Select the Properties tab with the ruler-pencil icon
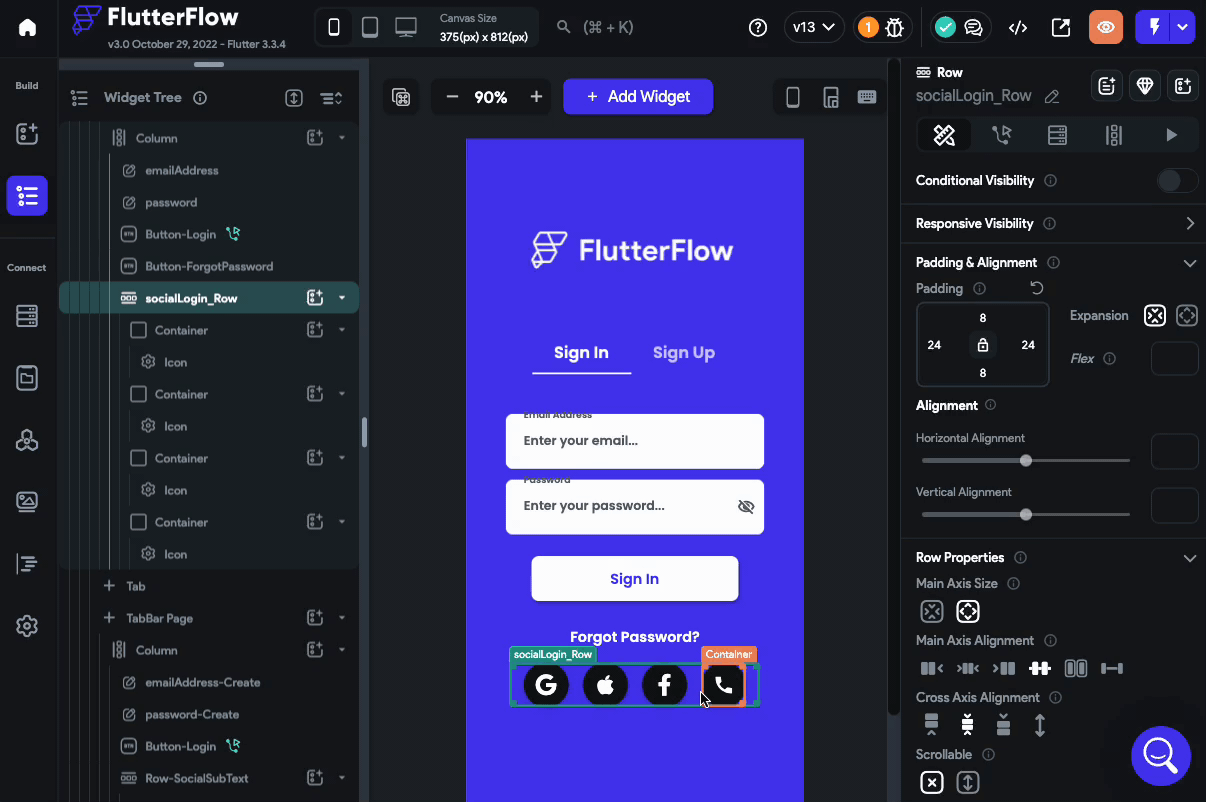1206x802 pixels. (944, 135)
